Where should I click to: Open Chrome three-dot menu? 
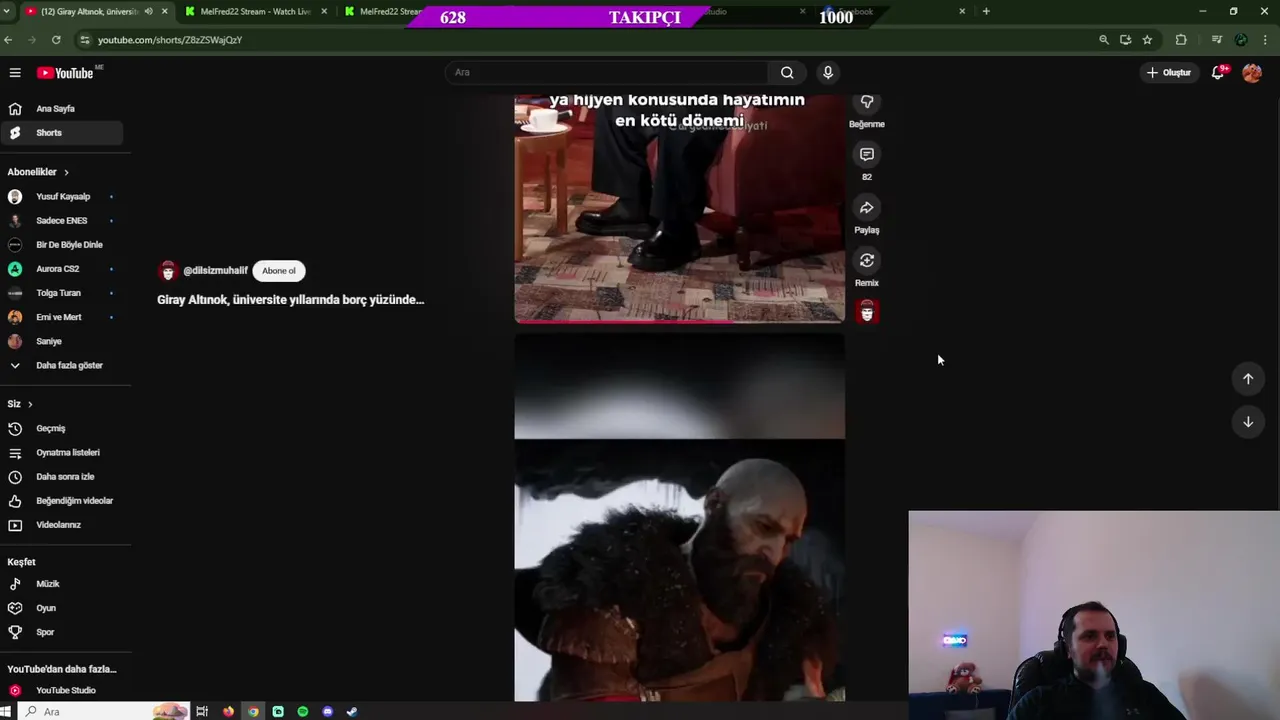click(x=1264, y=40)
